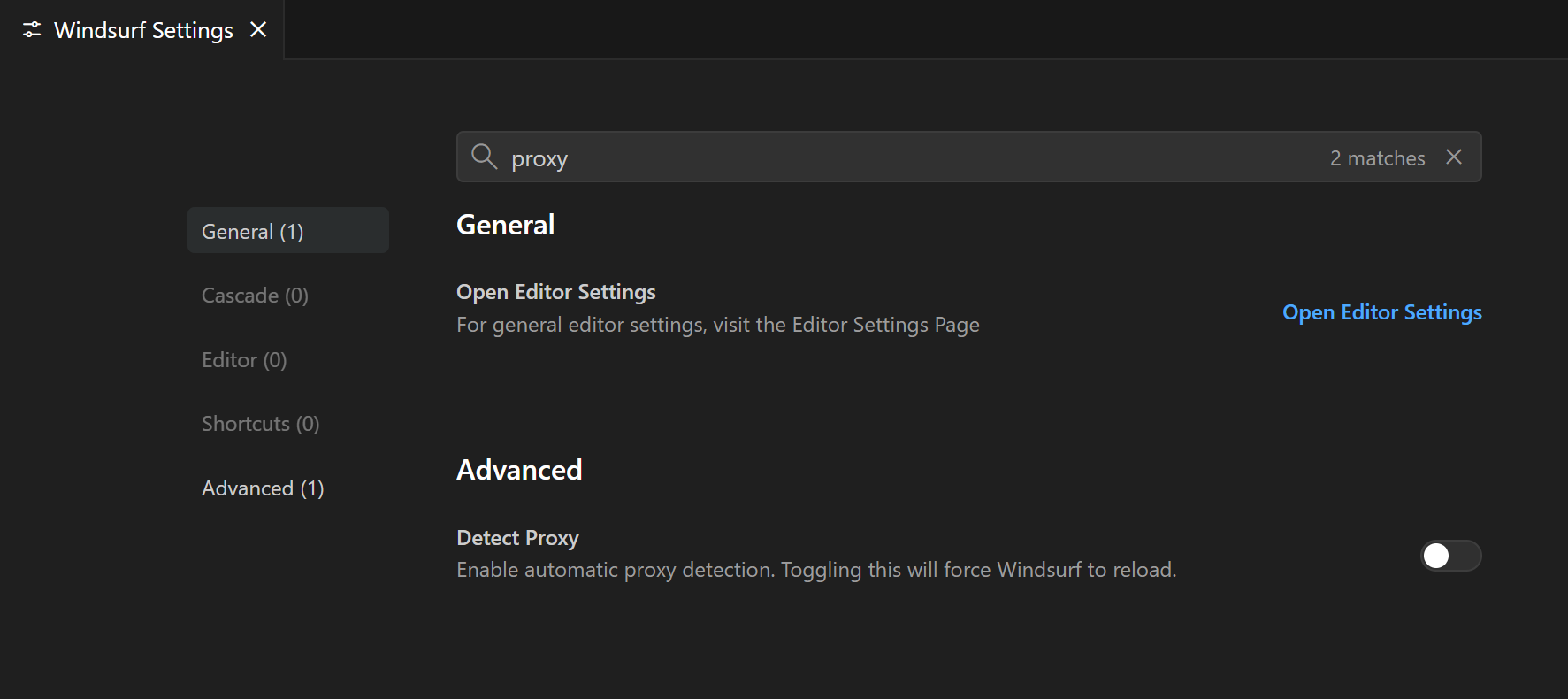
Task: Click the "Open Editor Settings" setting heading
Action: click(556, 292)
